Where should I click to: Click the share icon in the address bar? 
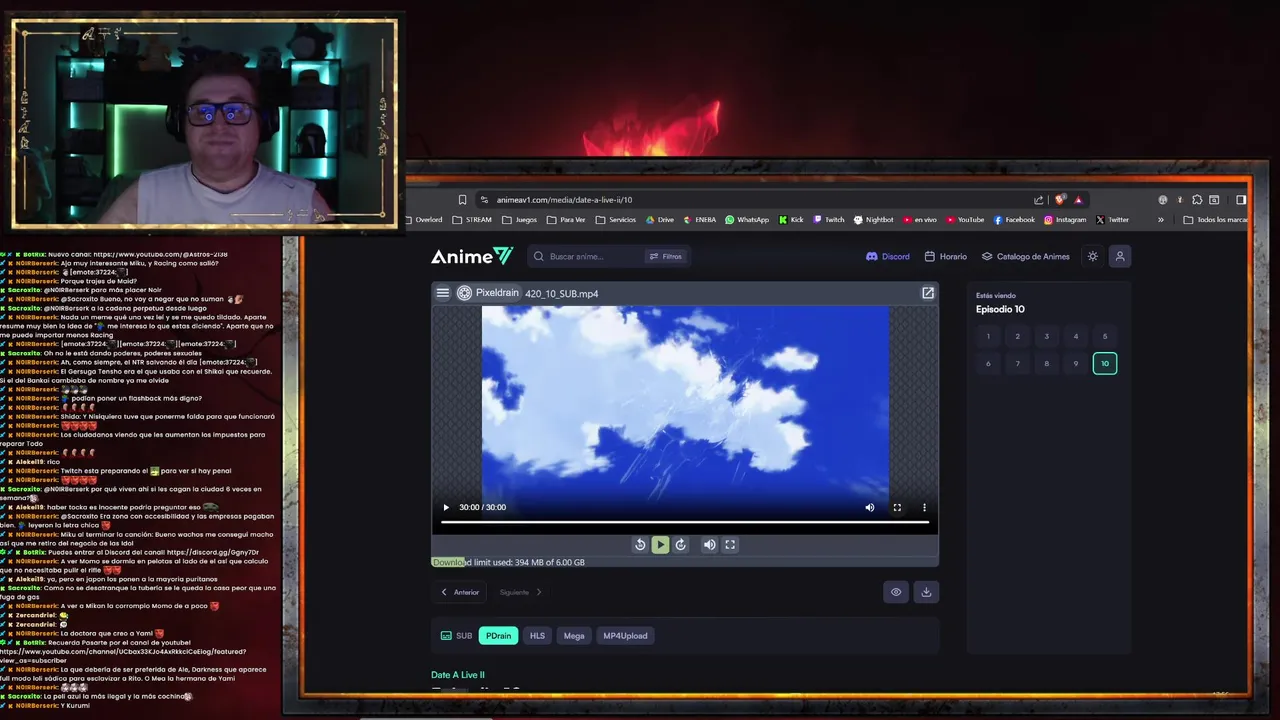[1039, 199]
